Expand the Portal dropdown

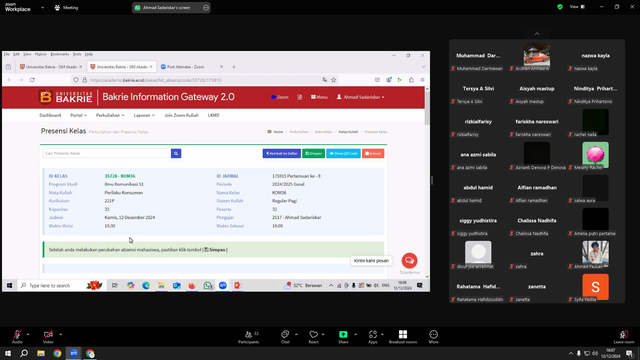click(x=78, y=115)
